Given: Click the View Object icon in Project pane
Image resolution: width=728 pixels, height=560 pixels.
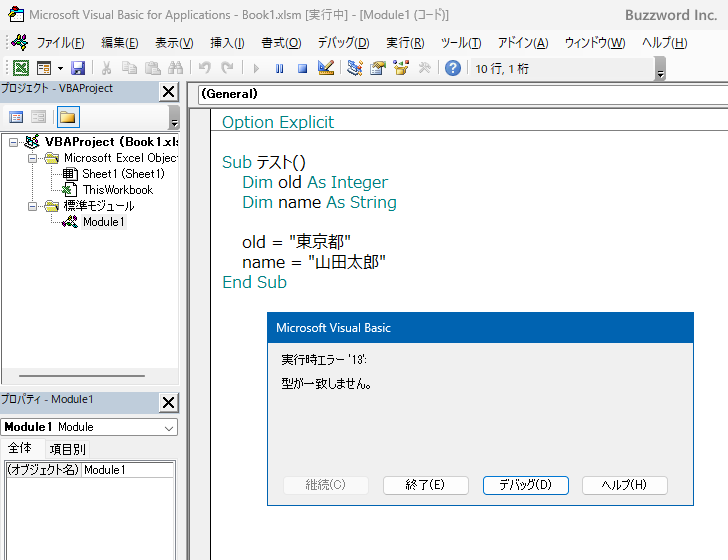Looking at the screenshot, I should [x=39, y=117].
